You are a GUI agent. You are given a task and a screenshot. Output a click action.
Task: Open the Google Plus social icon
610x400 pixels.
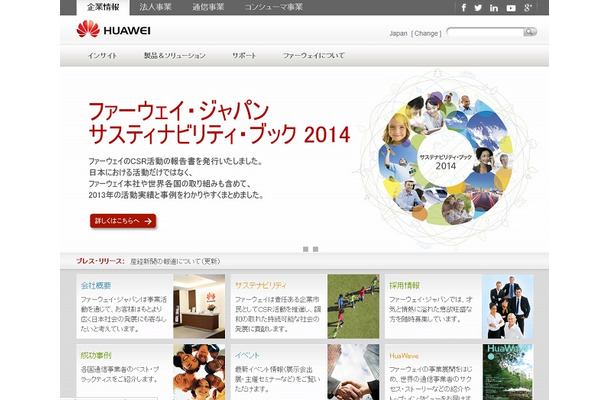click(528, 8)
